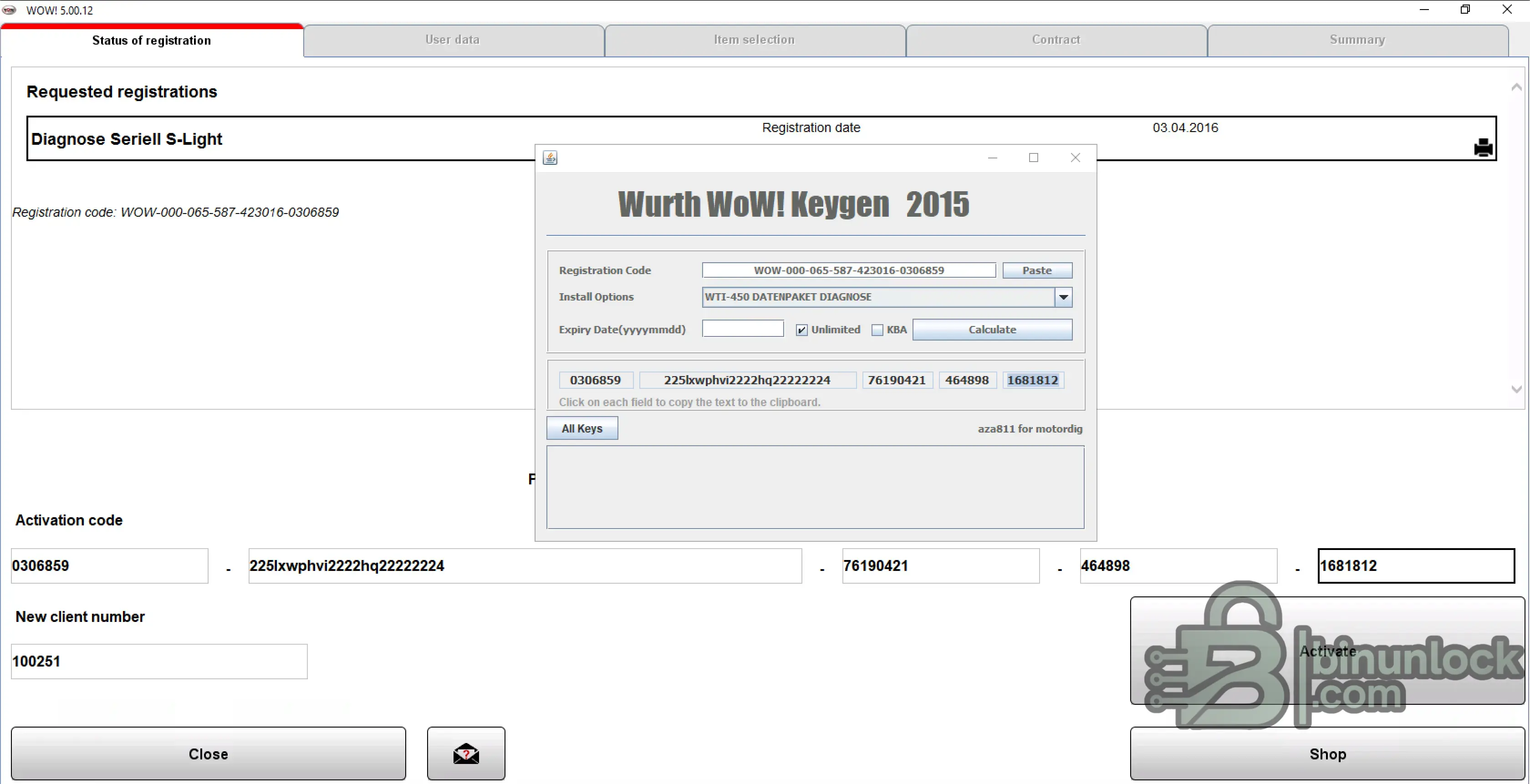Click the 'Wurth WoW! Keygen 2015' title
This screenshot has width=1530, height=784.
794,204
